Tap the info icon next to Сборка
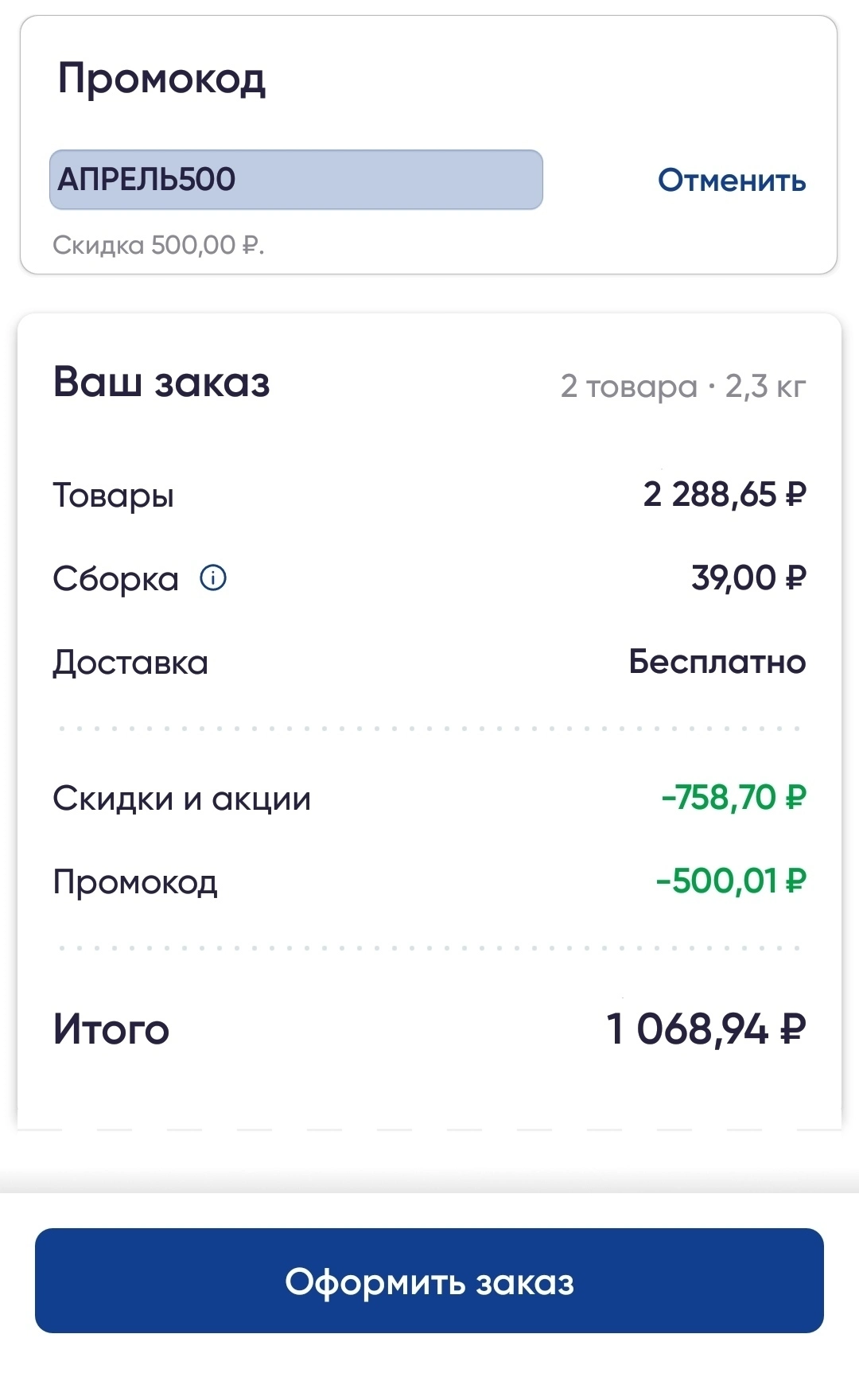859x1400 pixels. coord(213,577)
